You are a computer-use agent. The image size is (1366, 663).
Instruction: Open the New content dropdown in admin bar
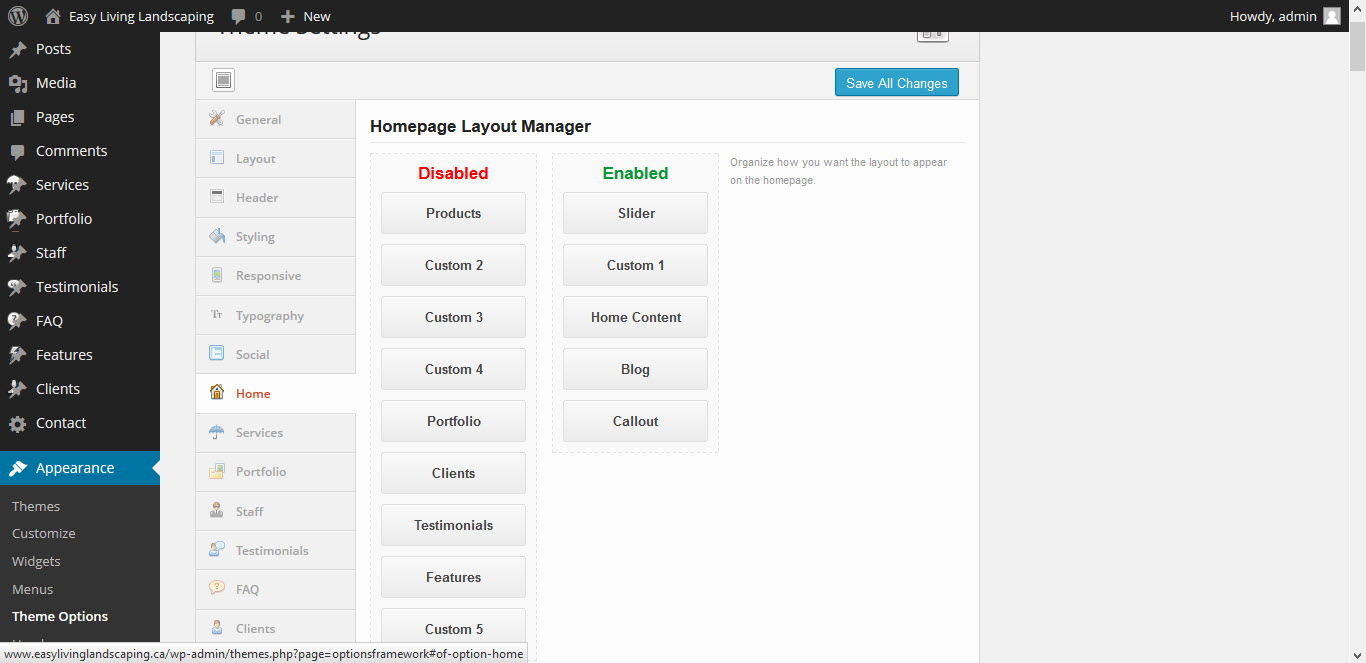click(x=306, y=16)
